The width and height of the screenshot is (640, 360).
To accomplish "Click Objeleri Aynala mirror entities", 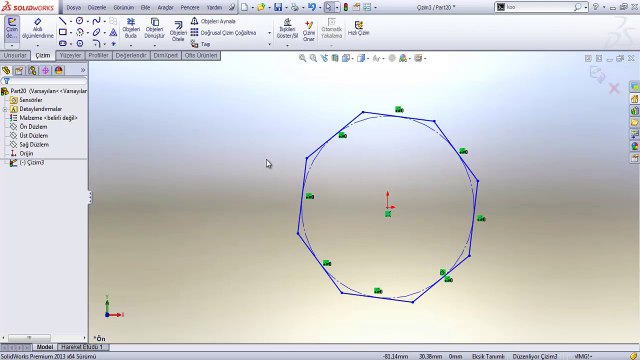I will coord(213,21).
